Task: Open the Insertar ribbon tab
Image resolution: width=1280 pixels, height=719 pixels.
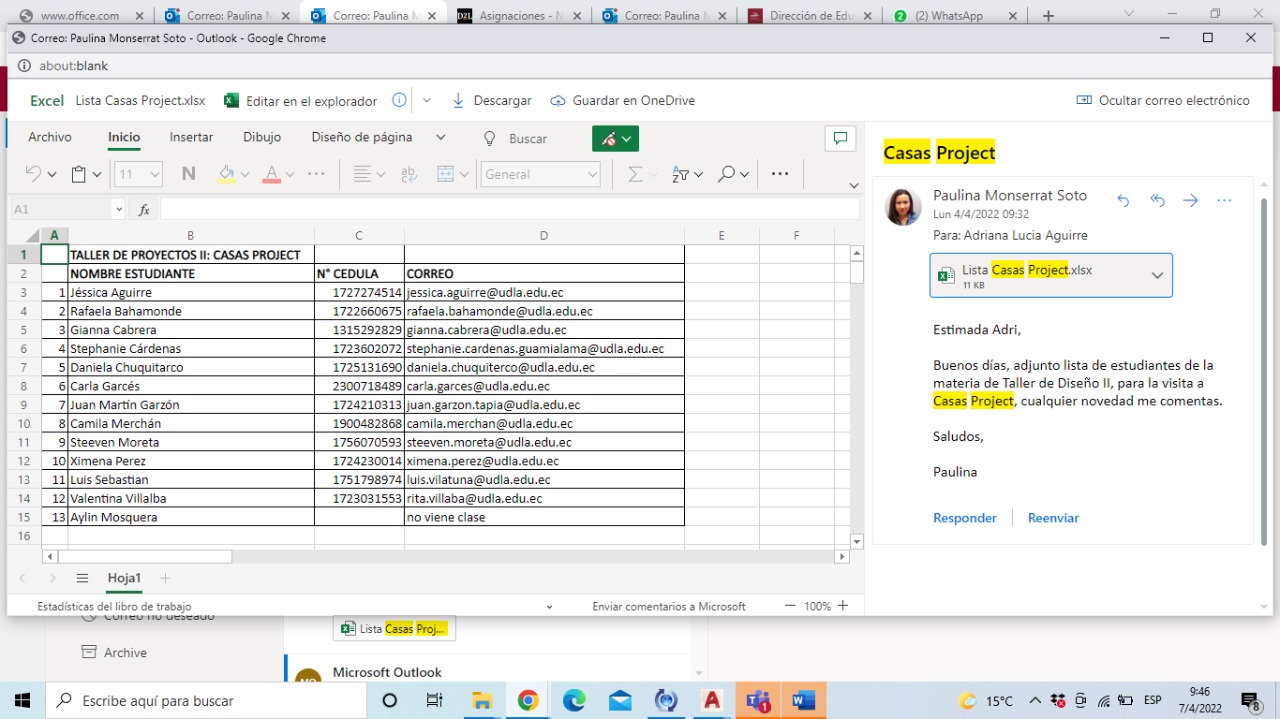Action: pos(191,137)
